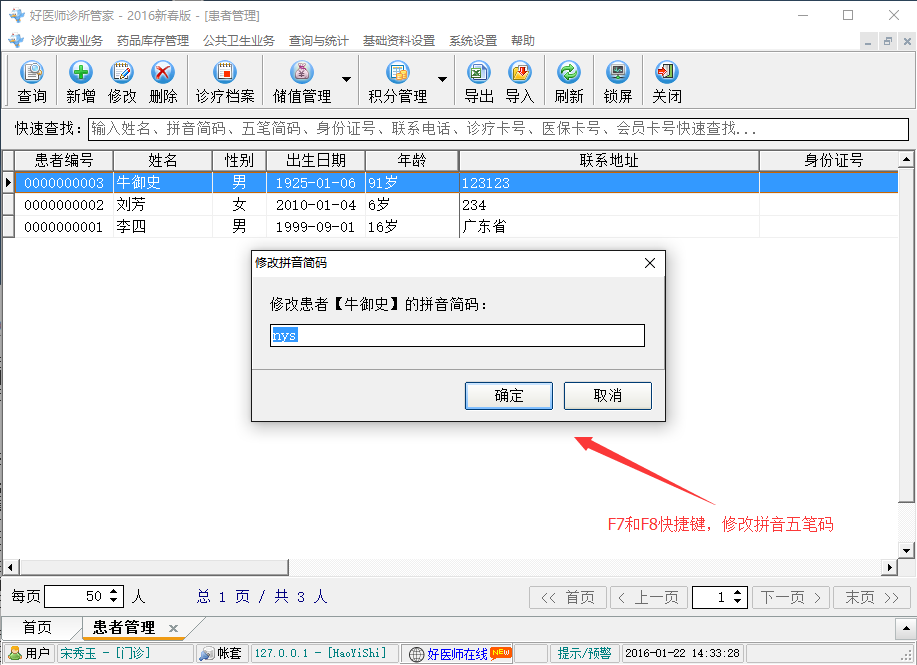Click the 年龄 column header

coord(412,160)
